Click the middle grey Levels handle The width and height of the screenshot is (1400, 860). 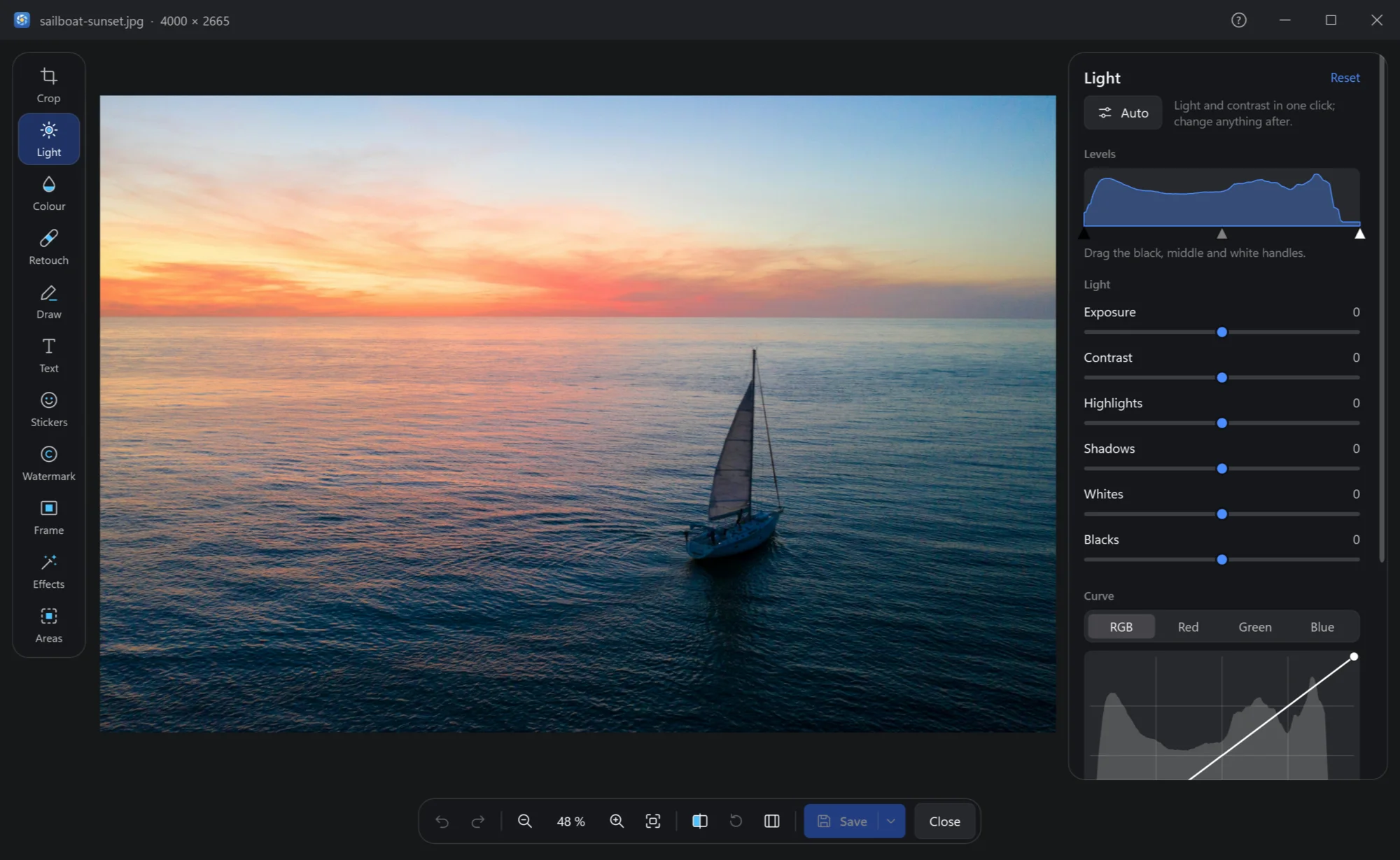[x=1221, y=234]
